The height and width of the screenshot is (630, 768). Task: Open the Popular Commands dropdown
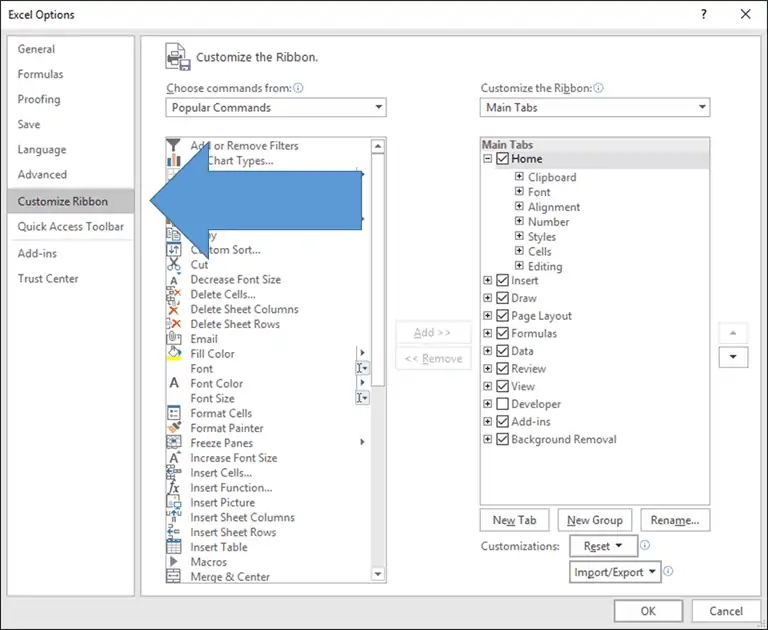pyautogui.click(x=276, y=107)
